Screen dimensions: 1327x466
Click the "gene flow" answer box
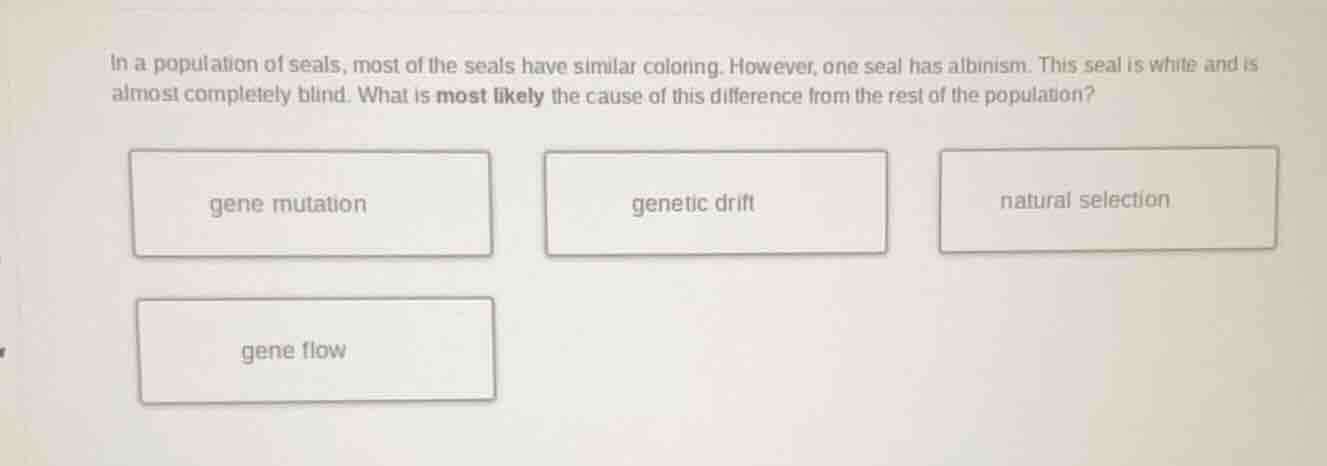click(x=316, y=351)
